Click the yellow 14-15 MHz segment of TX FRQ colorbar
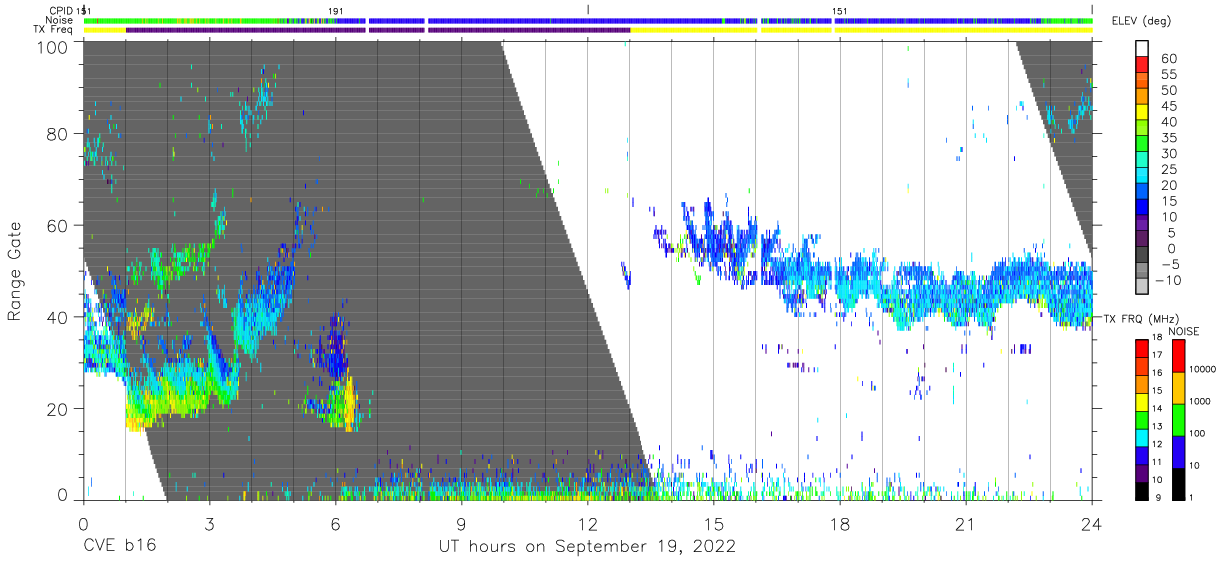 [1141, 402]
